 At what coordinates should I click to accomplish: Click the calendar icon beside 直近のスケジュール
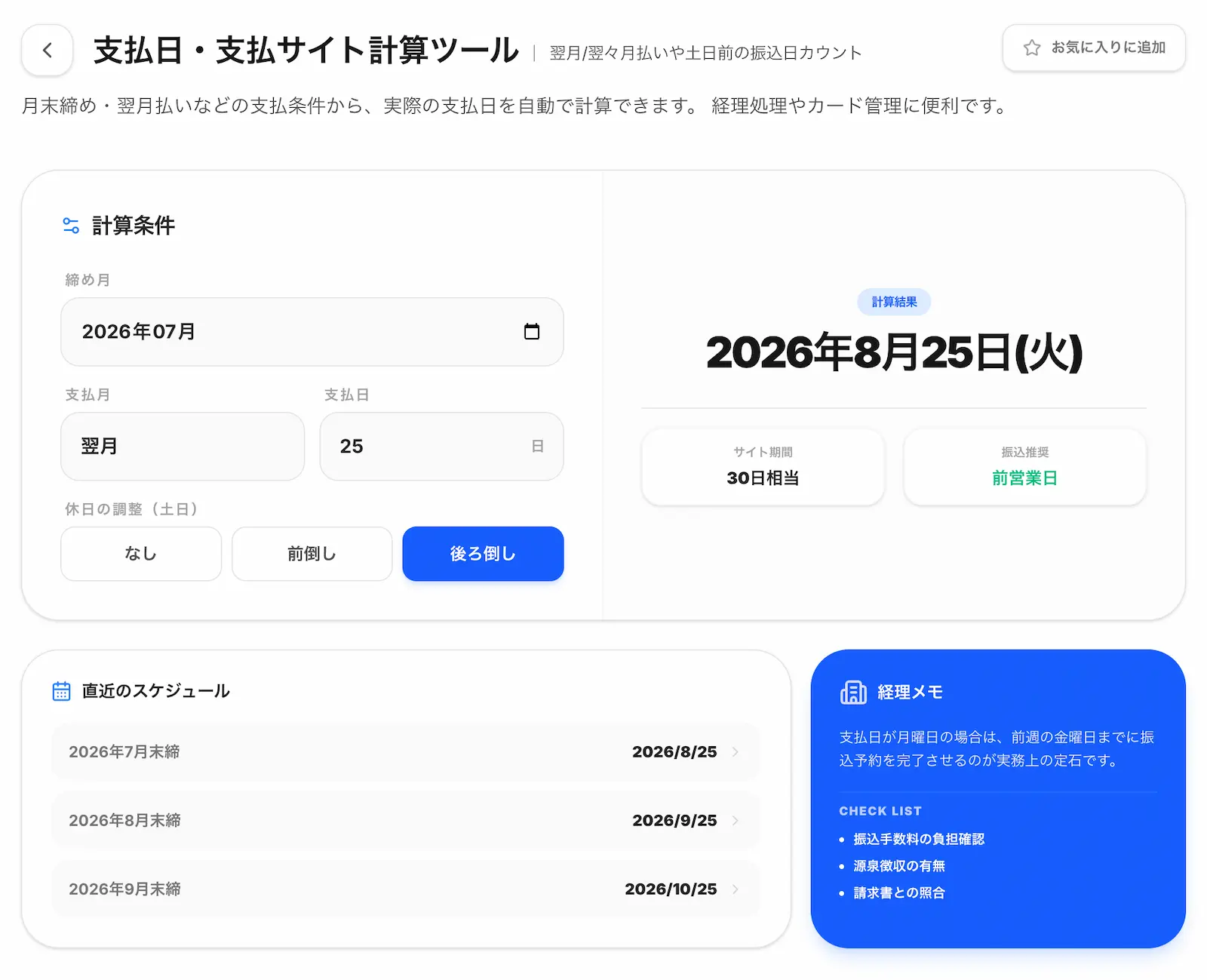[x=61, y=691]
